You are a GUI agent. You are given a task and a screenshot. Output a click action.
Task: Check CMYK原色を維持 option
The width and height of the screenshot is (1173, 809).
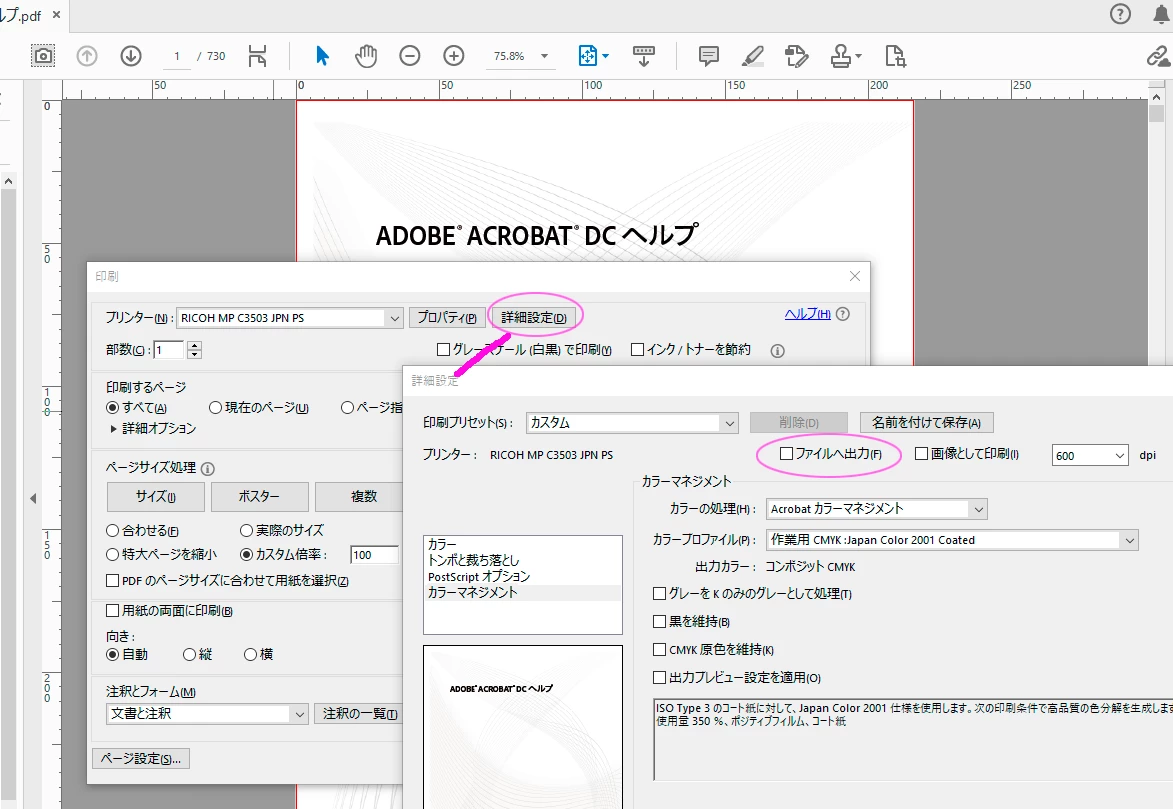coord(659,650)
